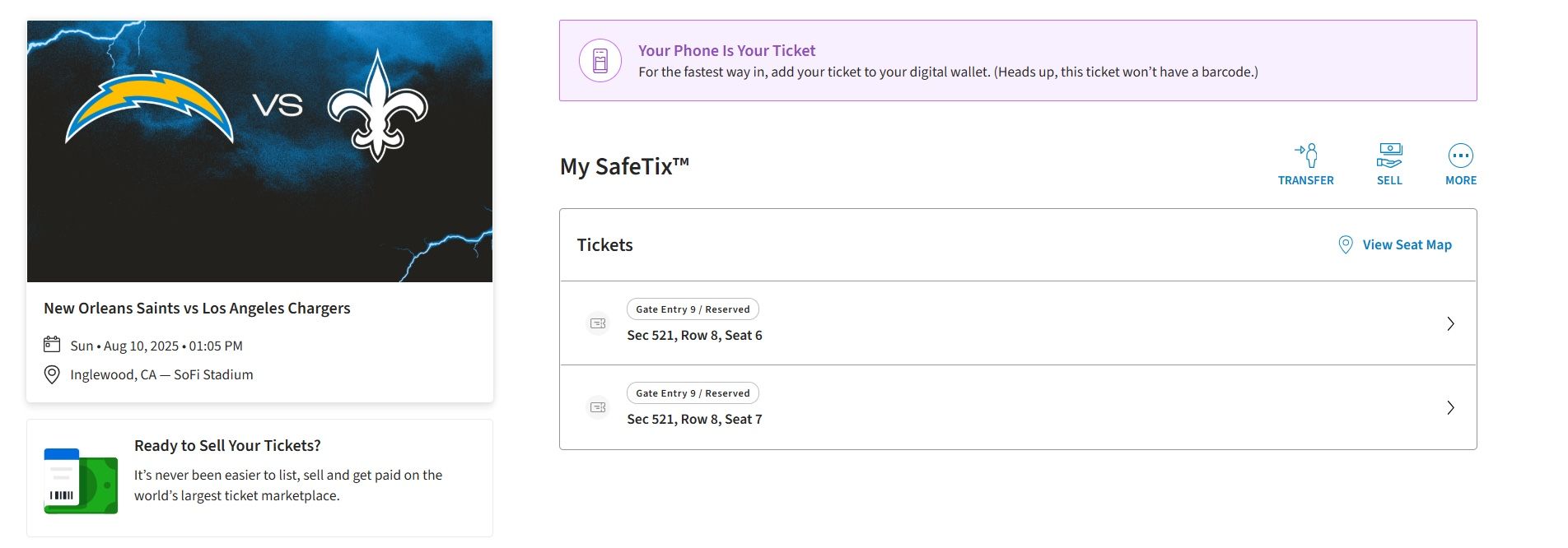The image size is (1568, 548).
Task: Click the New Orleans Saints vs Chargers title
Action: [197, 309]
